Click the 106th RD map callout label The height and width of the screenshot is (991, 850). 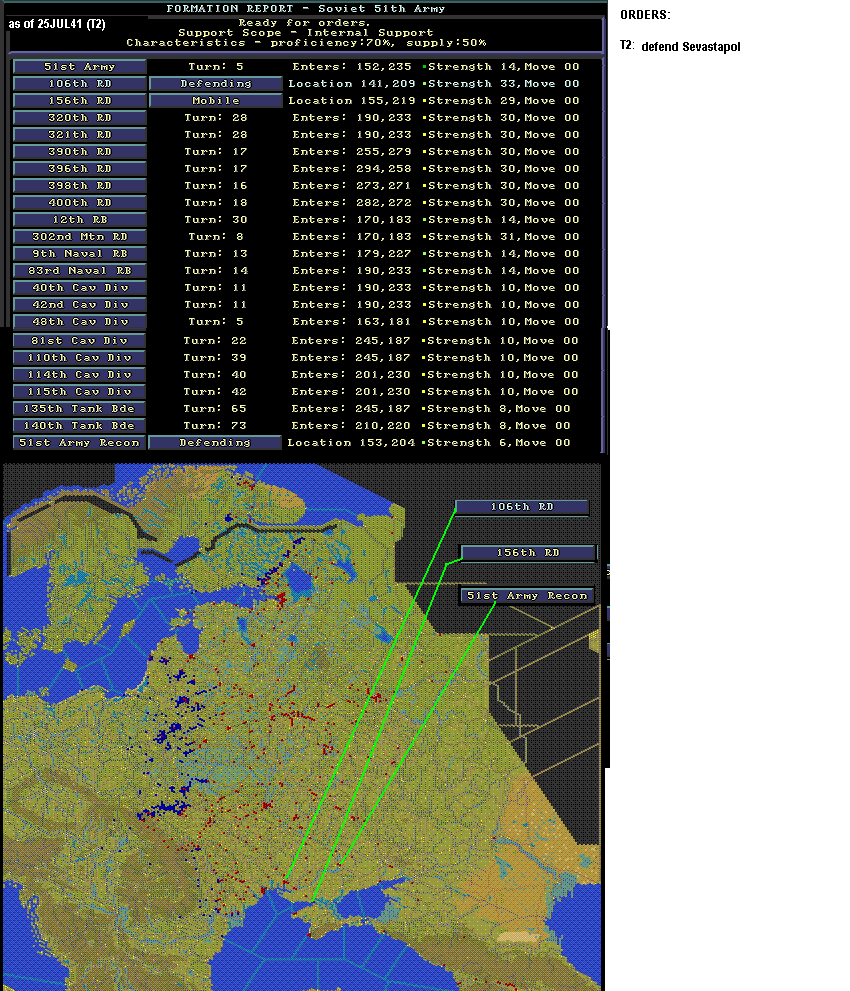(522, 507)
